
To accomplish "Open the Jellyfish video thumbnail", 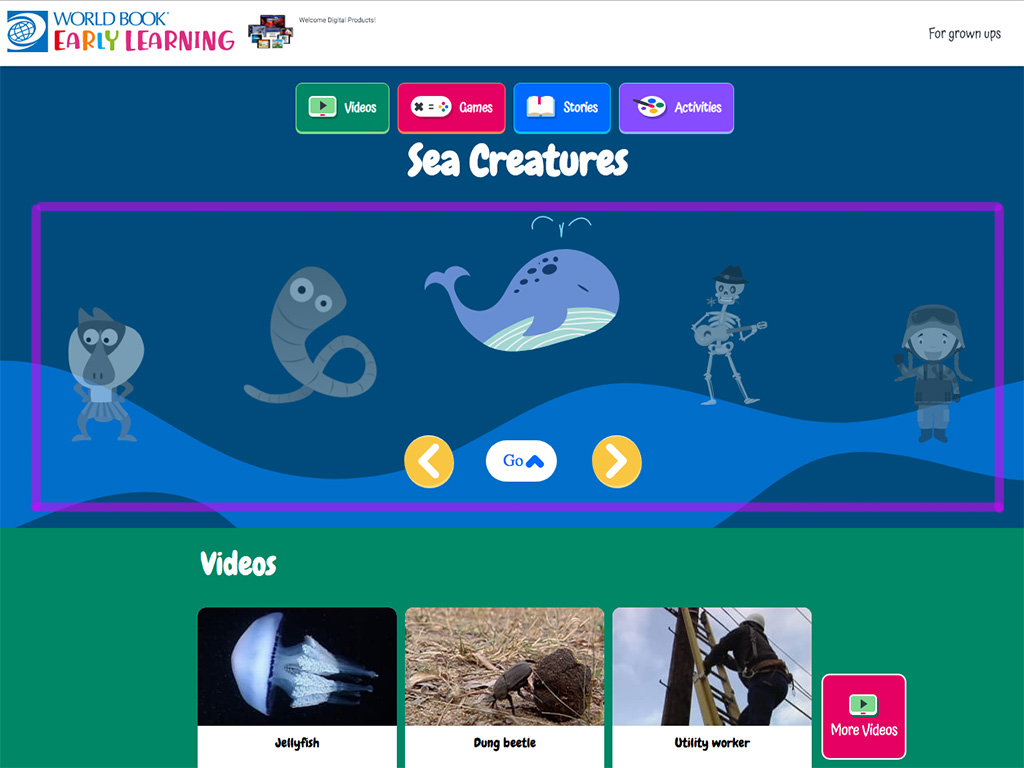I will click(297, 666).
